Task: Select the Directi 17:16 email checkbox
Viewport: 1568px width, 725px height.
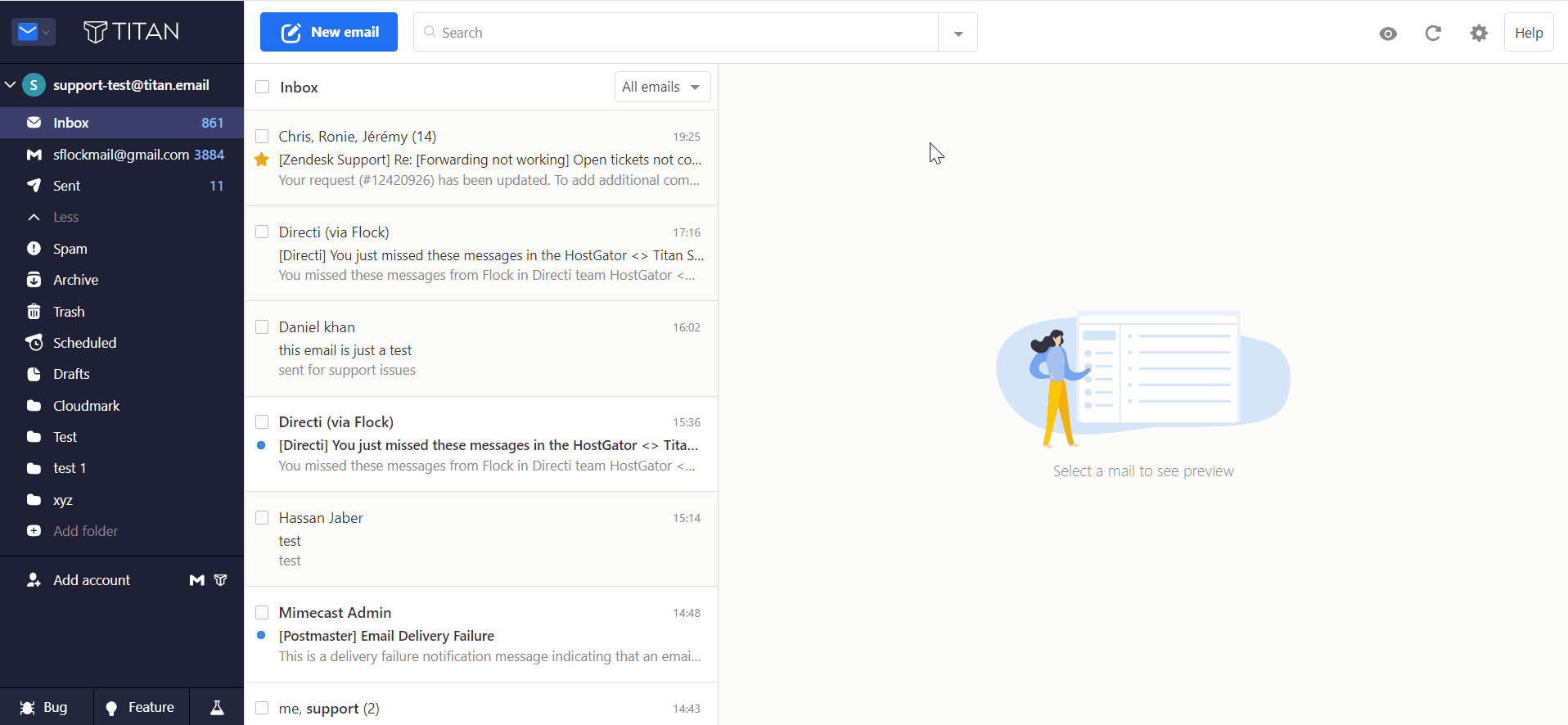Action: coord(262,232)
